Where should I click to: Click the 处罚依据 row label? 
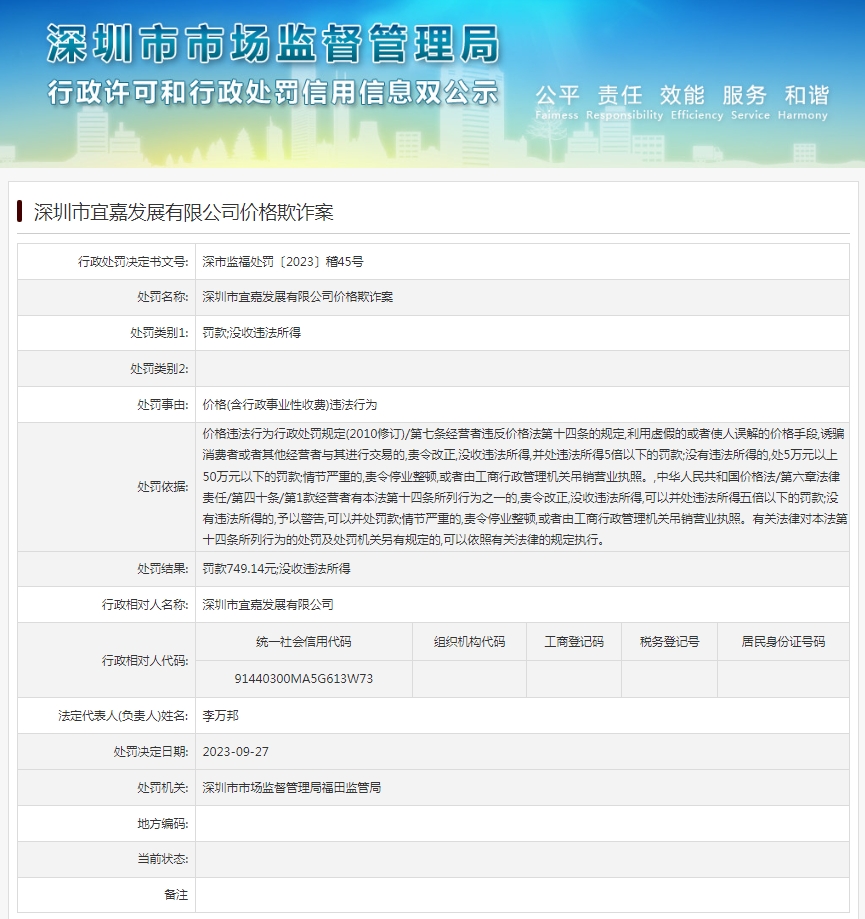point(163,486)
